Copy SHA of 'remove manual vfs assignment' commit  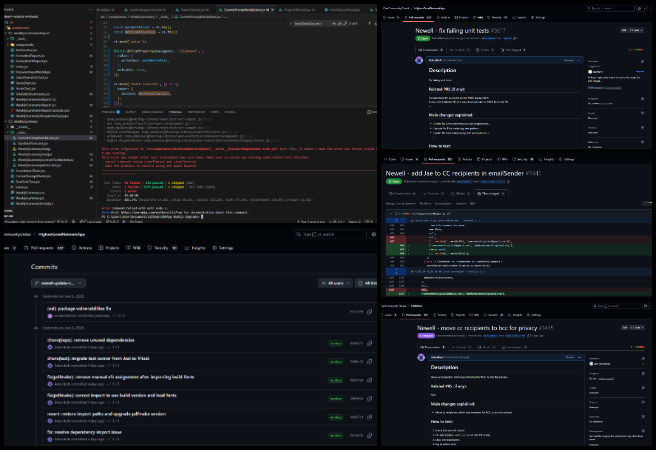[369, 380]
